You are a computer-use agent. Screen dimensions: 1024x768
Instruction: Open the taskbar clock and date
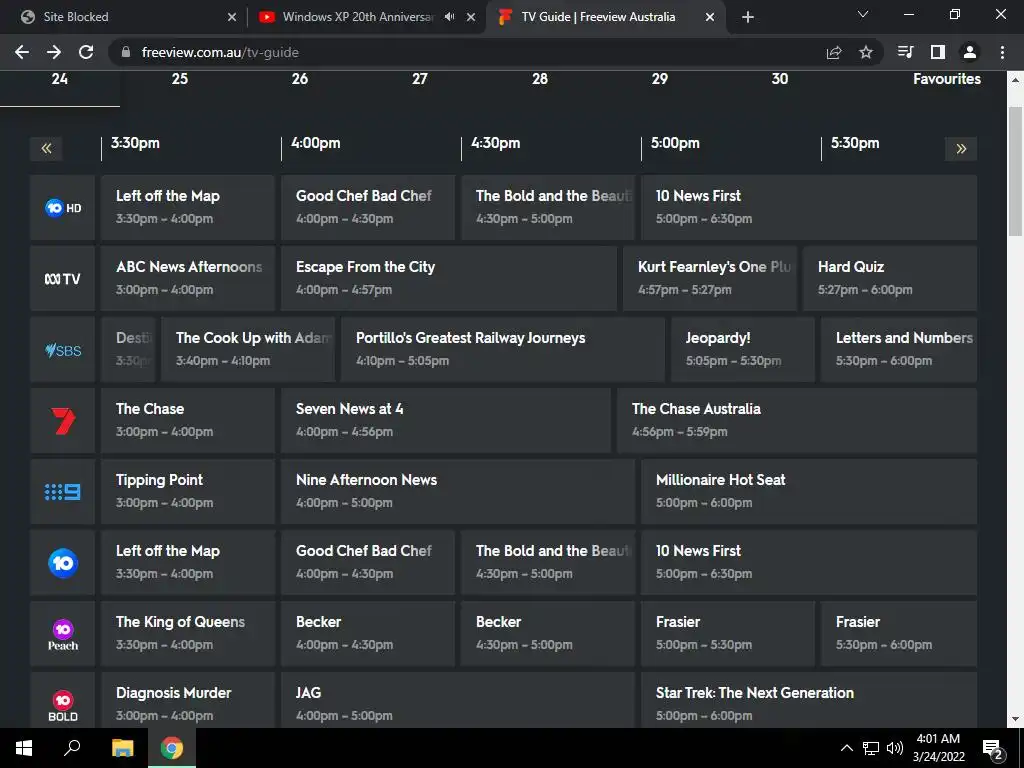(x=938, y=748)
